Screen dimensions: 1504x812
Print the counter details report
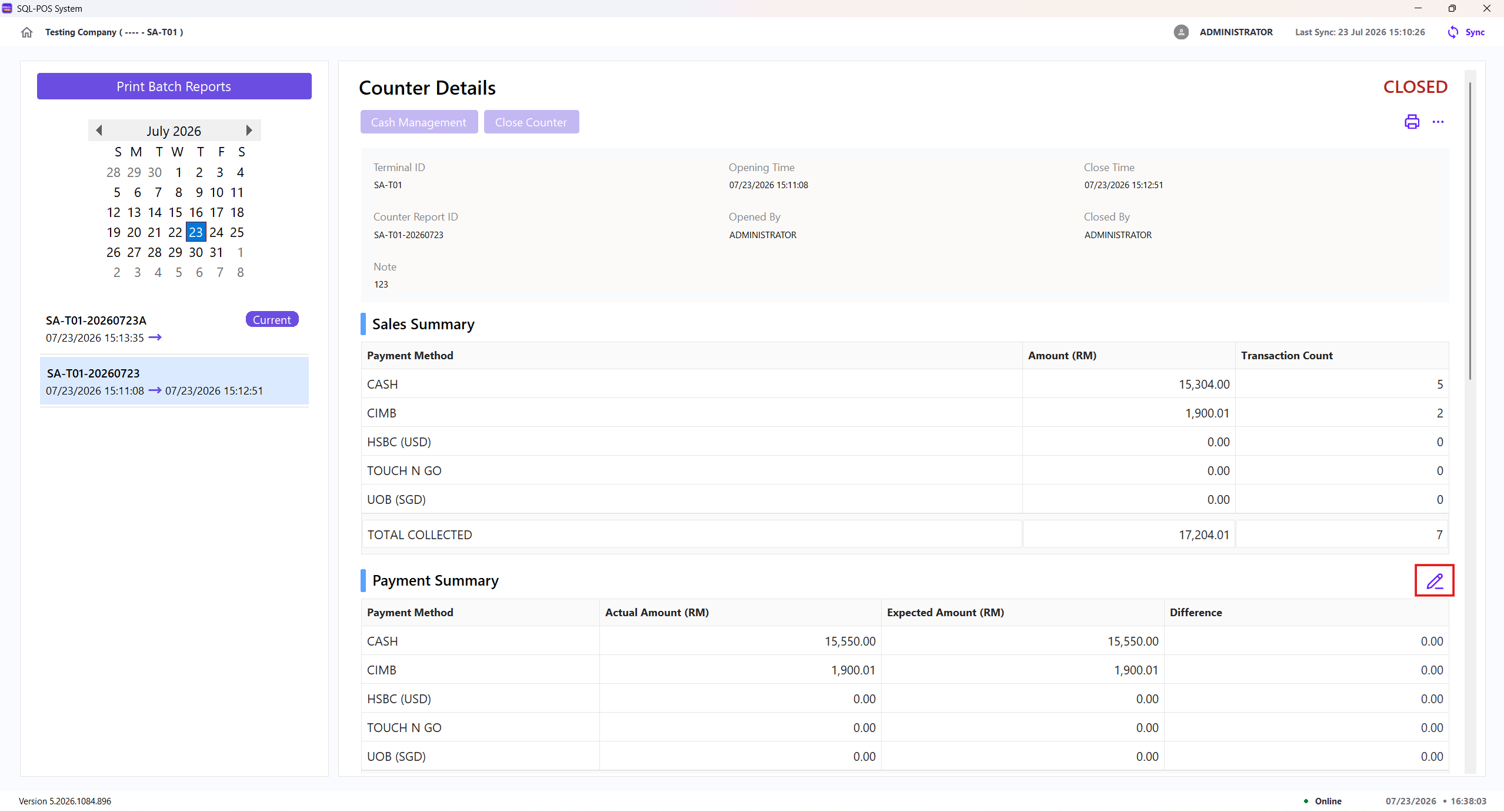[1412, 122]
